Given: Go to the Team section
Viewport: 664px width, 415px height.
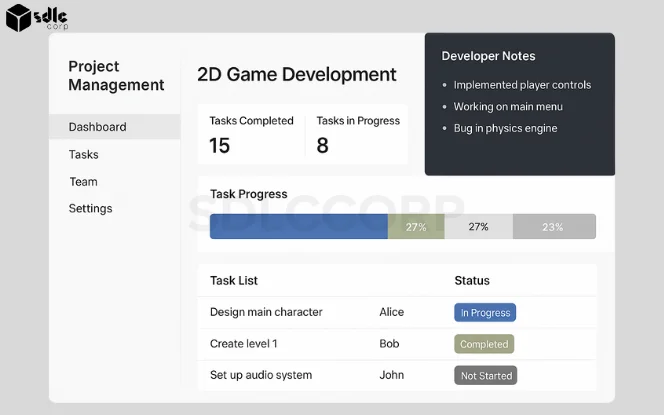Looking at the screenshot, I should 83,182.
